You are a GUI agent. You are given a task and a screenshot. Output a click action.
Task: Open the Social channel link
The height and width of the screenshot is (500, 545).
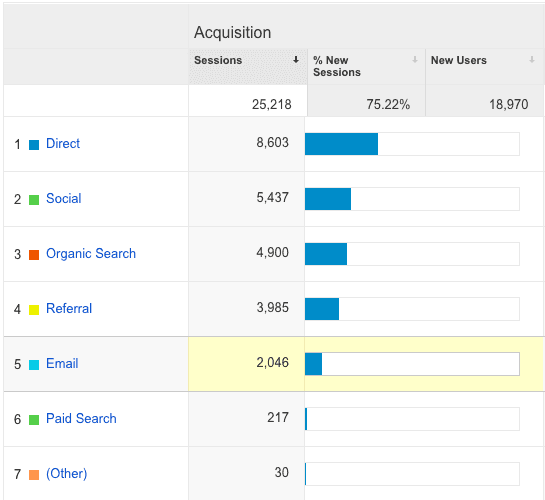point(64,198)
